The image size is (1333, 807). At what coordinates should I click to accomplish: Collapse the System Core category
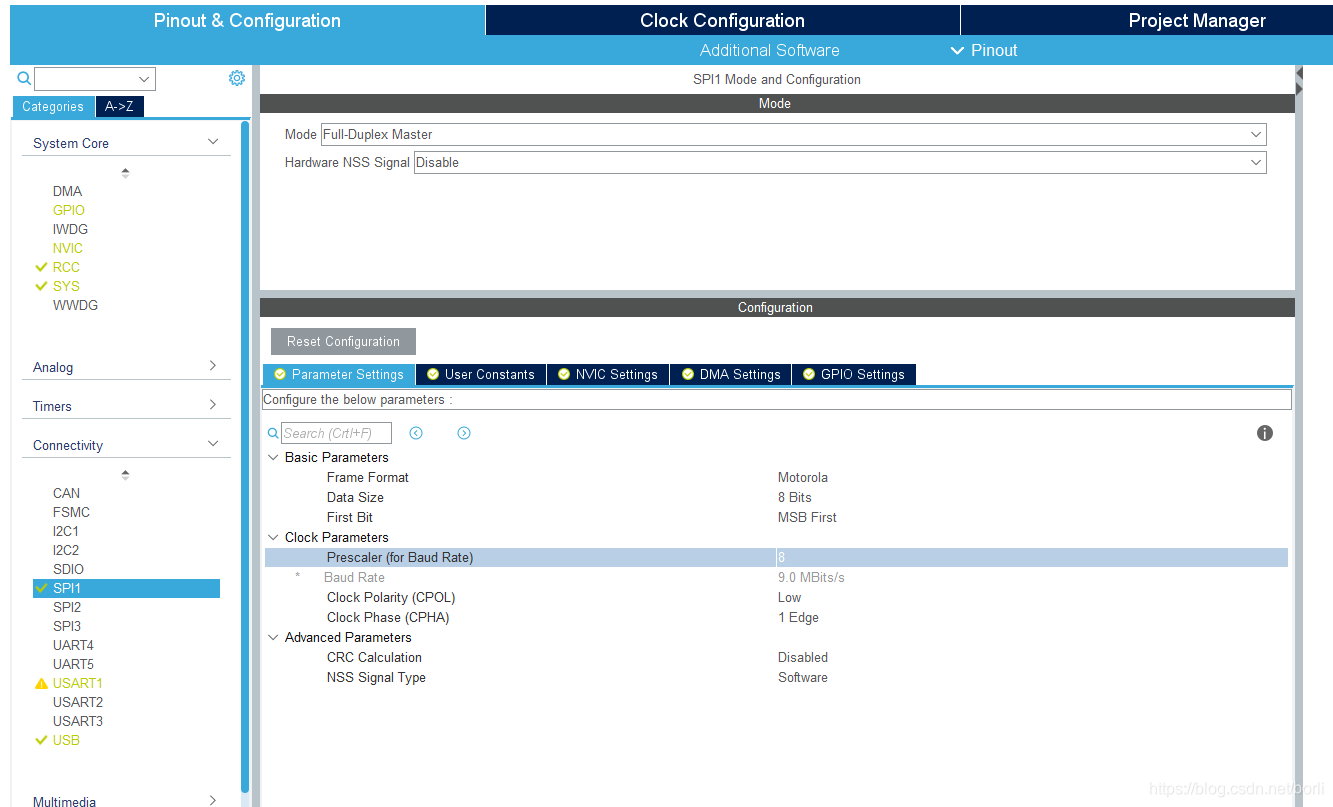point(213,142)
